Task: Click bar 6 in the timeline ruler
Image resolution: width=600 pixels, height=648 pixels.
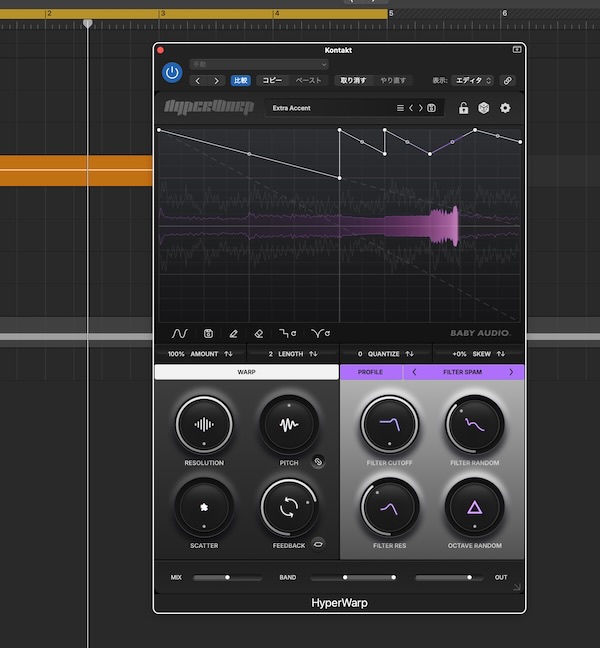Action: click(x=505, y=14)
